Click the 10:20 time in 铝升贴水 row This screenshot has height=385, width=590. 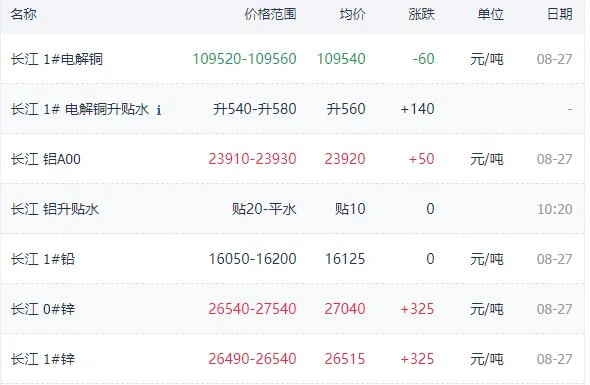tap(555, 209)
